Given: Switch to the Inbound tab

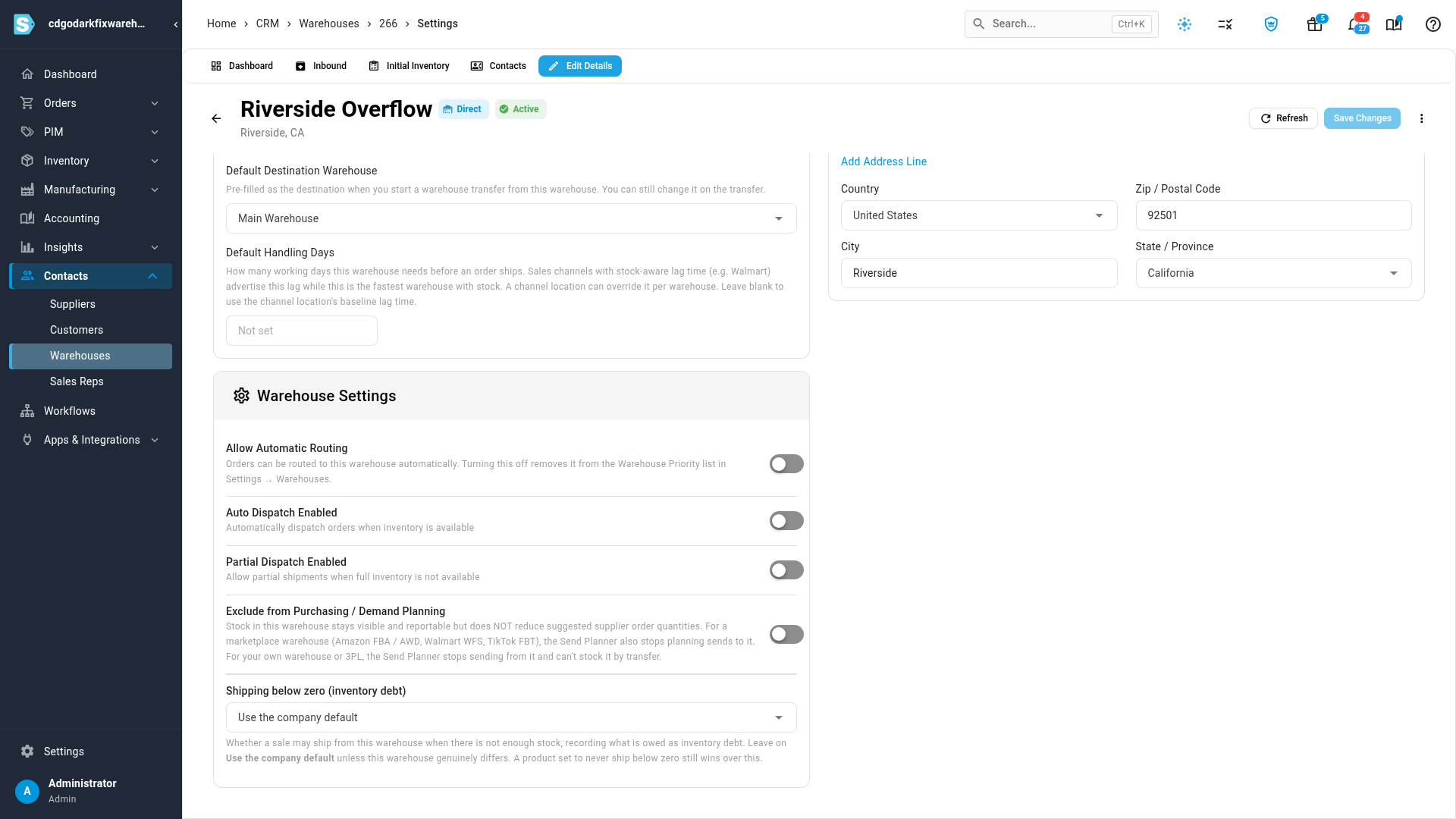Looking at the screenshot, I should 321,66.
